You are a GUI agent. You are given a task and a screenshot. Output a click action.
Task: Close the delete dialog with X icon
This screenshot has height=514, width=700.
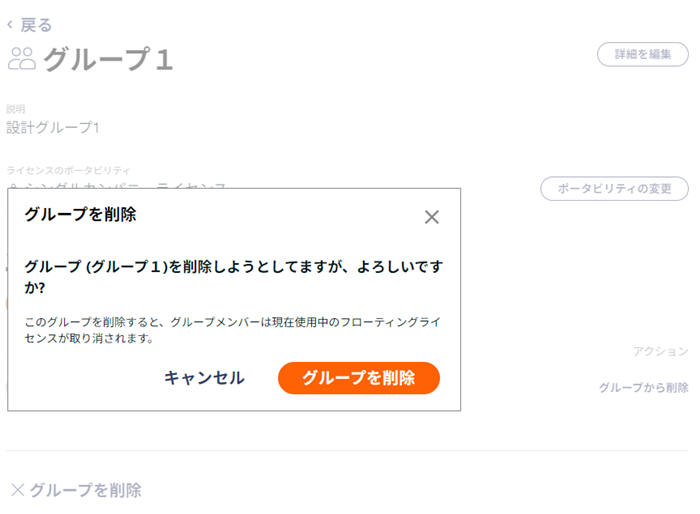point(432,217)
